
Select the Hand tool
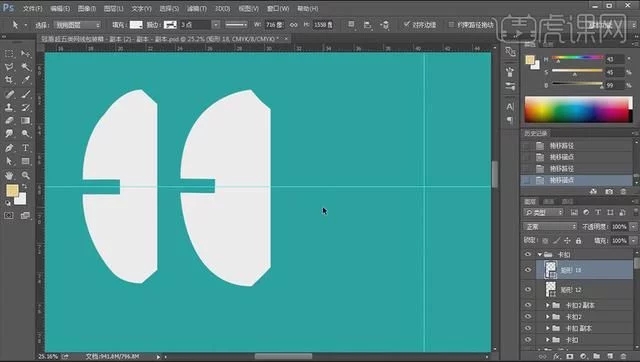point(9,175)
